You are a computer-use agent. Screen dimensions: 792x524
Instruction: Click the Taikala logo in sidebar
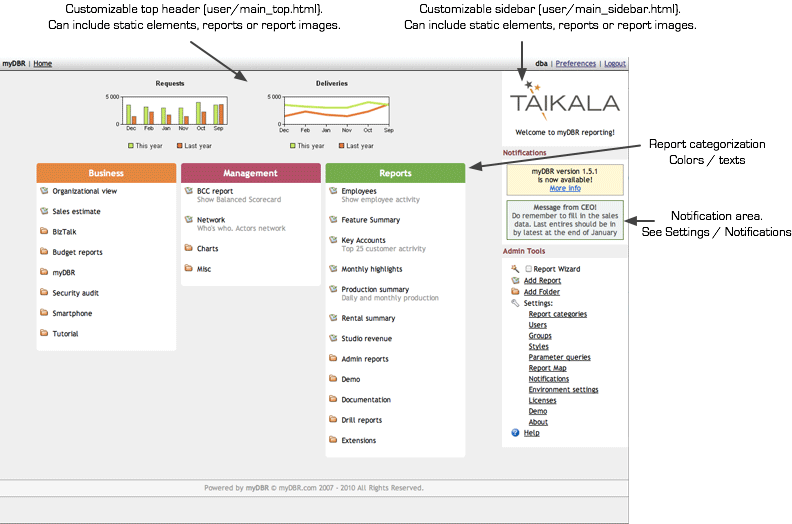(564, 101)
